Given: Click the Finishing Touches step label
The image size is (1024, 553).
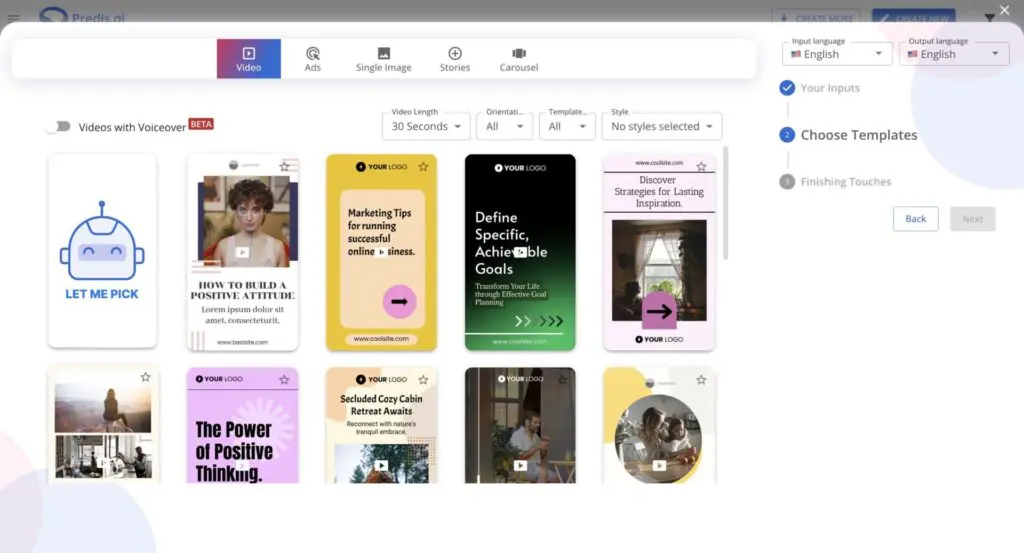Looking at the screenshot, I should pyautogui.click(x=846, y=182).
